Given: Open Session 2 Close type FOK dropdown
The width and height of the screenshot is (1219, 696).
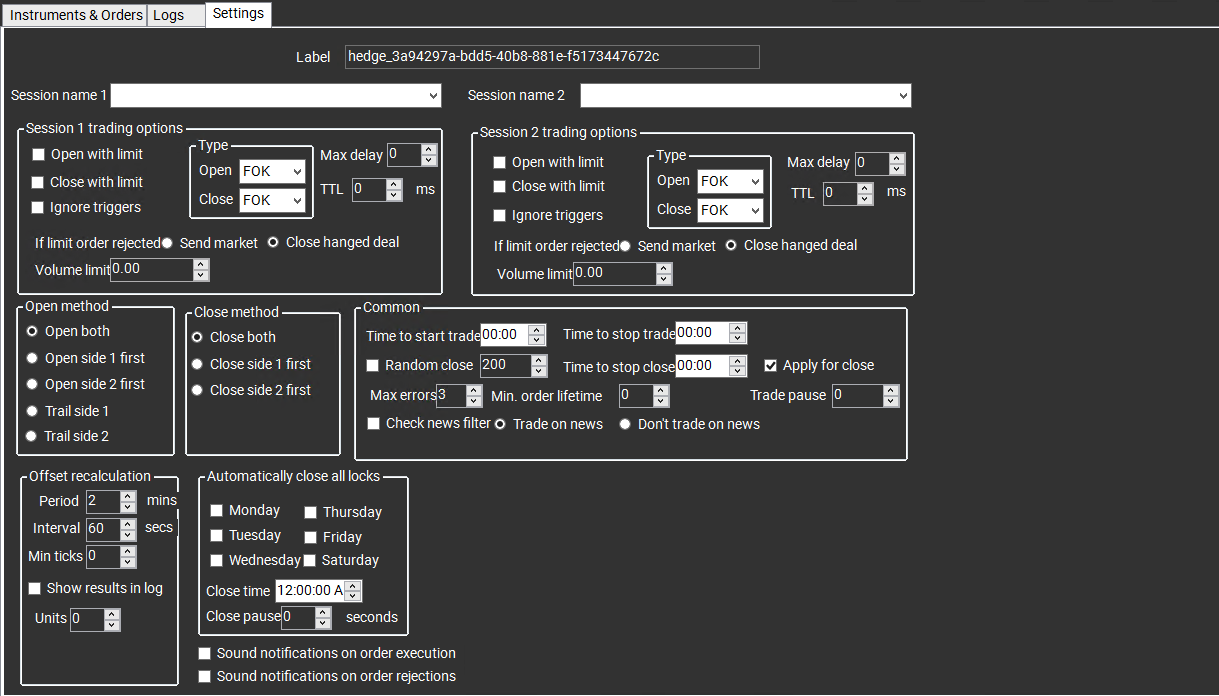Looking at the screenshot, I should (x=730, y=211).
